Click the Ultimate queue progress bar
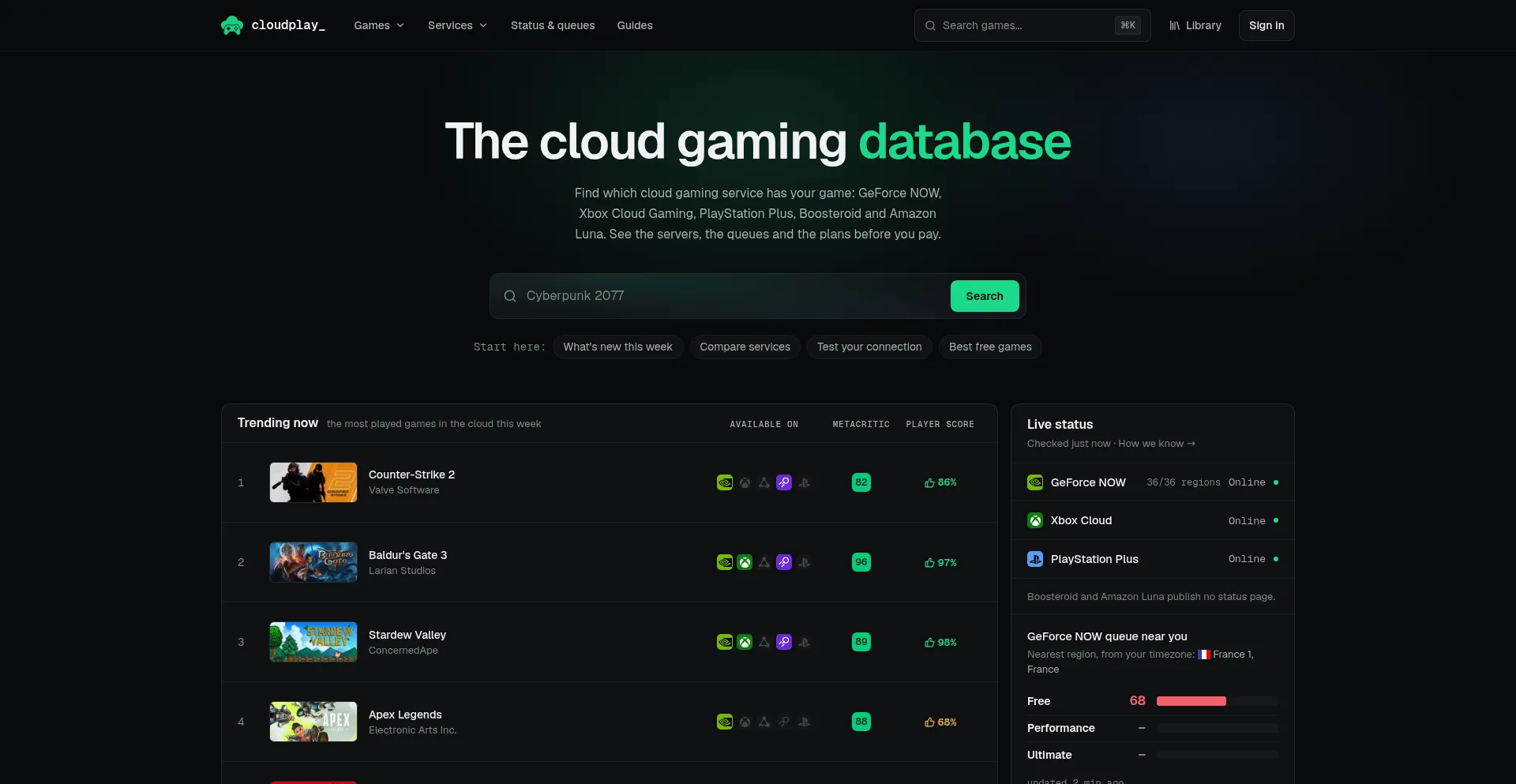Viewport: 1516px width, 784px height. [x=1218, y=755]
